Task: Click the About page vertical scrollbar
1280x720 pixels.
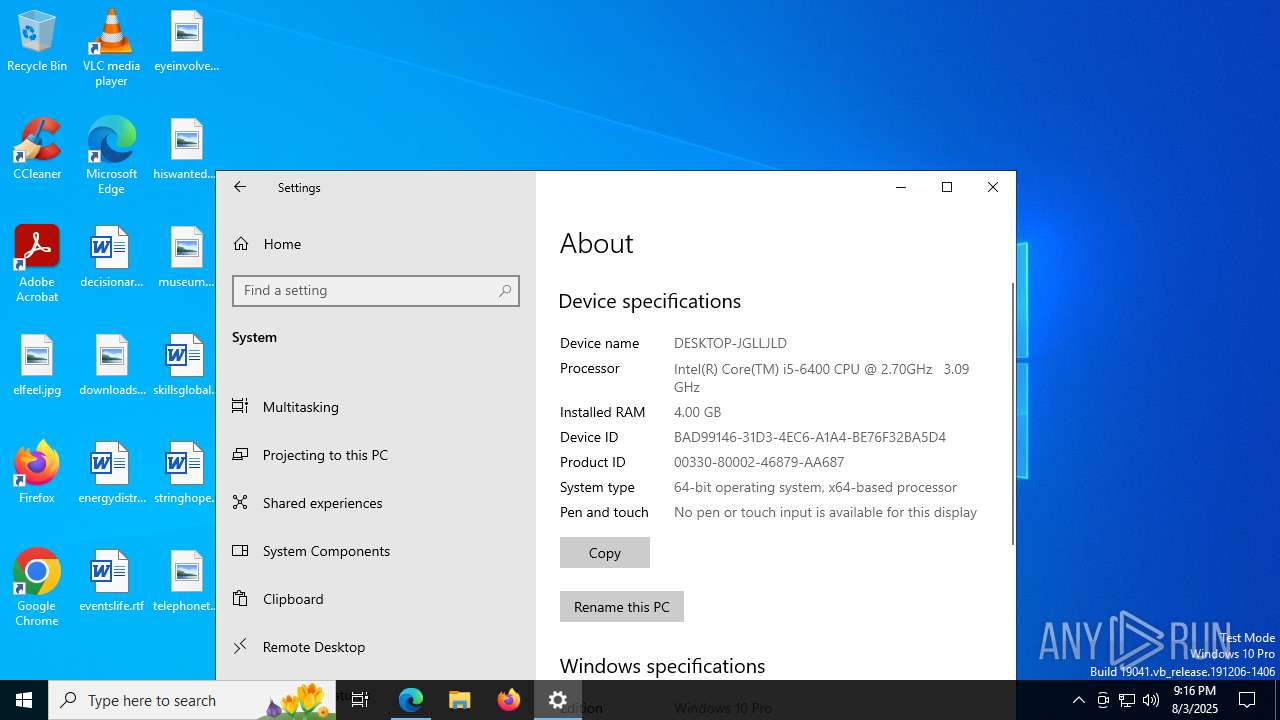Action: click(x=1012, y=413)
